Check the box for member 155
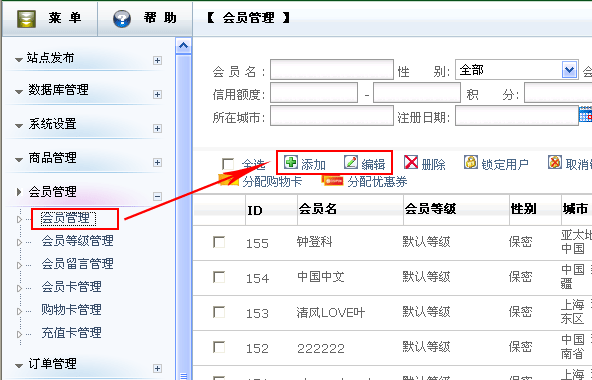Image resolution: width=592 pixels, height=380 pixels. 219,242
